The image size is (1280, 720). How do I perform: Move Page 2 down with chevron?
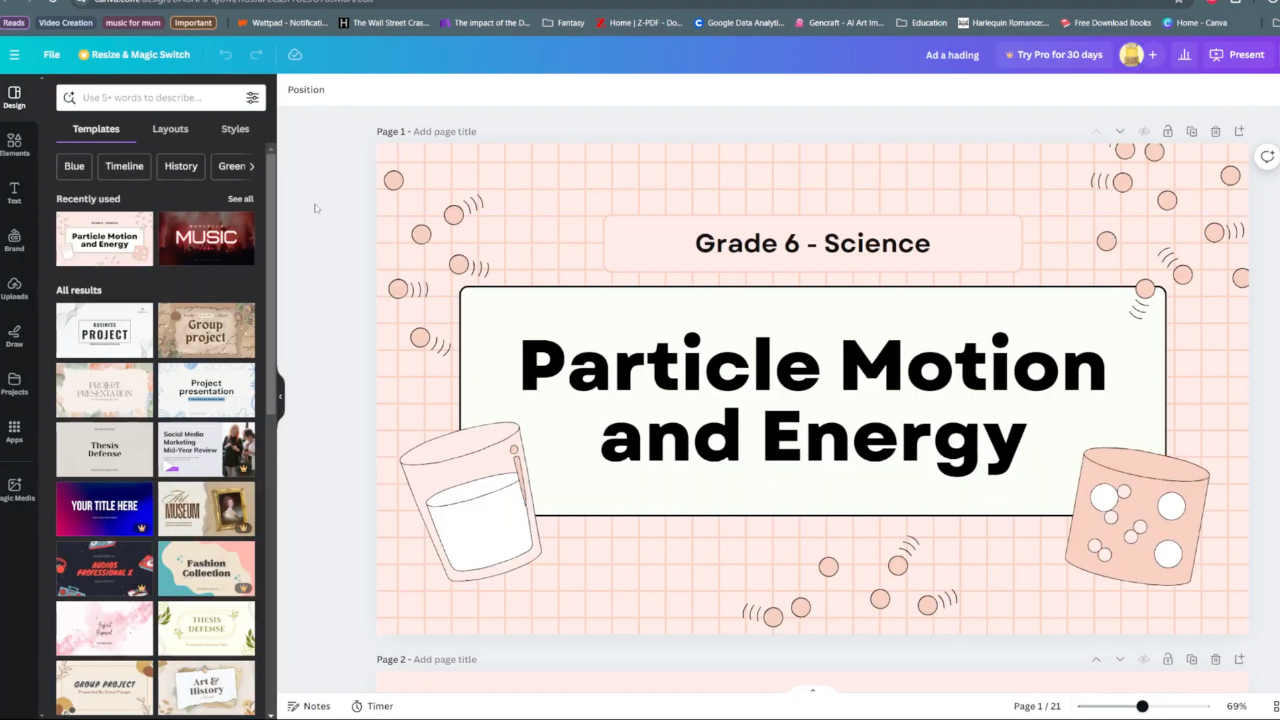click(x=1120, y=659)
